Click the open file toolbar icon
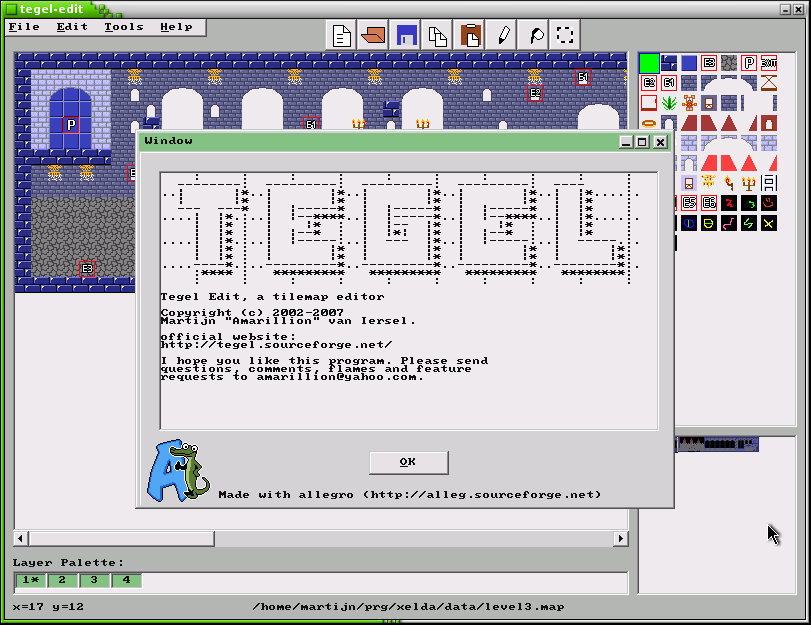 click(x=374, y=35)
